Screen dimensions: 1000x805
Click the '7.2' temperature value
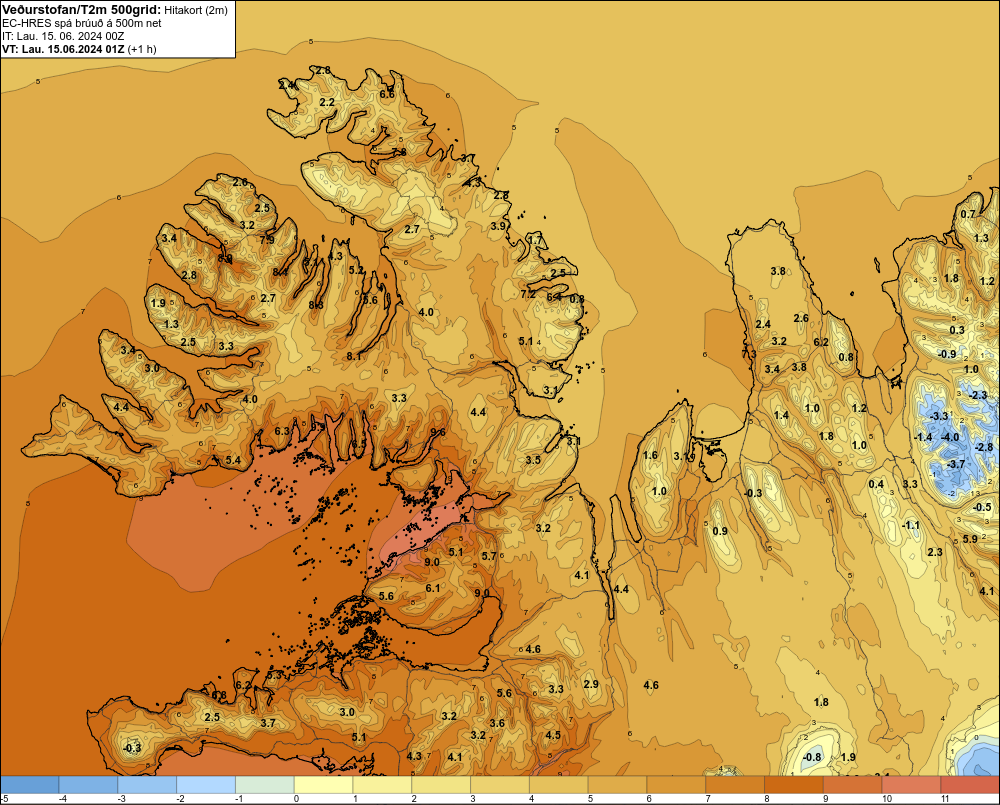[528, 294]
